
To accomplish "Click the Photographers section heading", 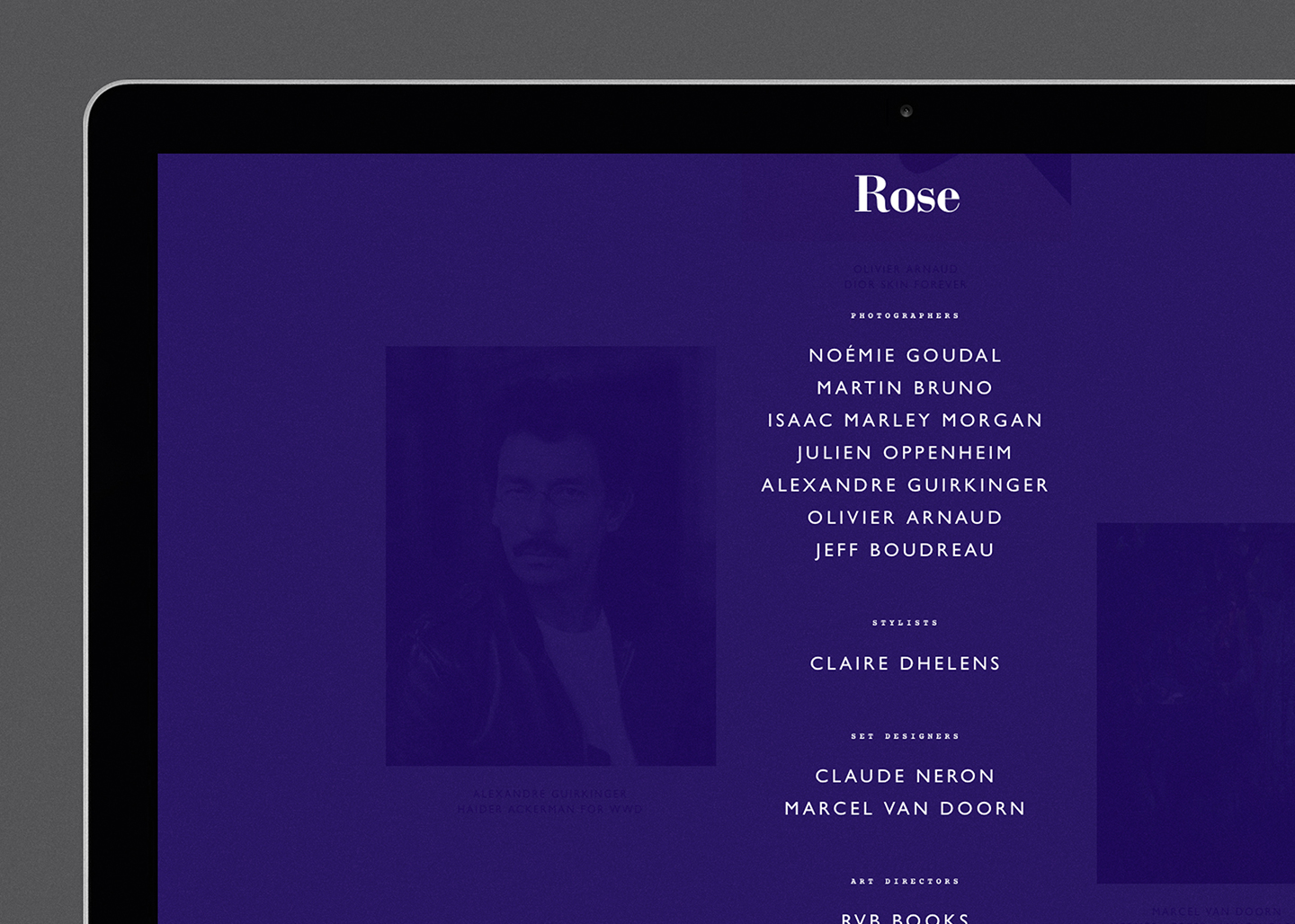I will pos(905,316).
